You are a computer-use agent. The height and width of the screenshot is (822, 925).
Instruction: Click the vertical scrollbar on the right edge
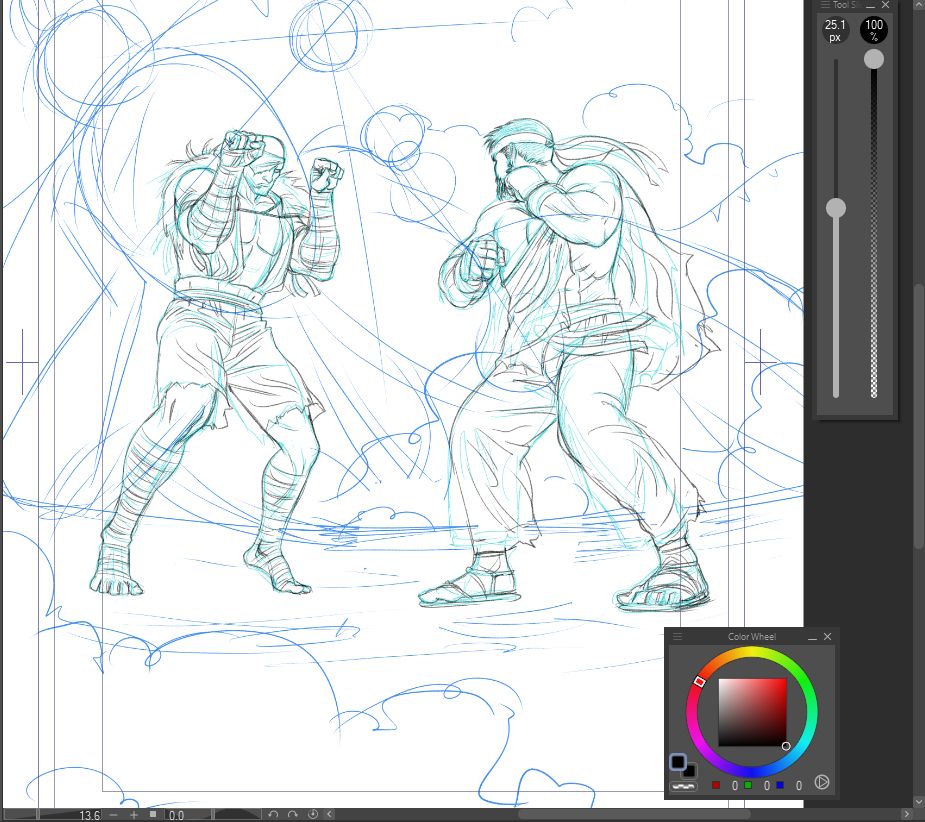coord(919,416)
